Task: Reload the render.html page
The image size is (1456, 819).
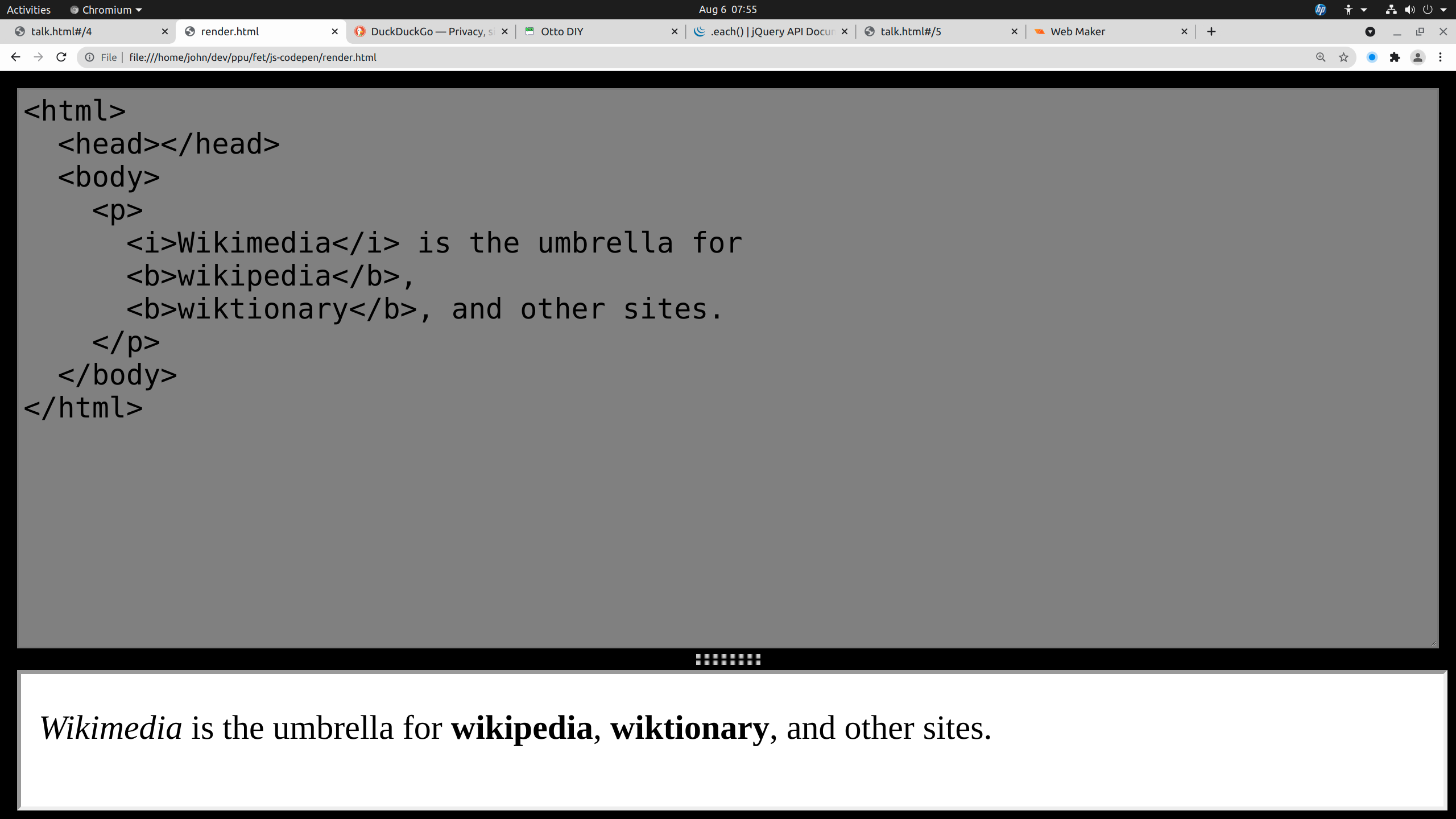Action: (x=61, y=57)
